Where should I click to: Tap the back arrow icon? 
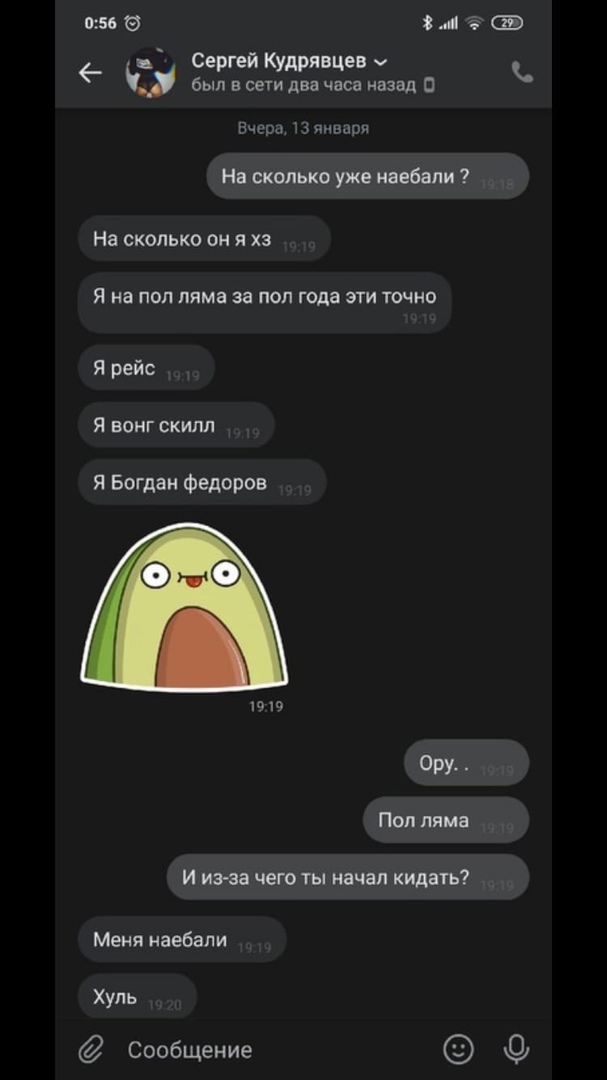pos(90,72)
